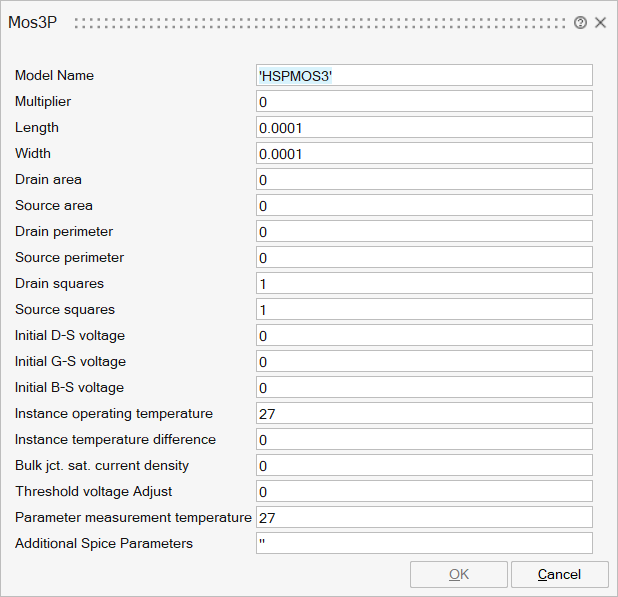
Task: Click the OK button
Action: 459,574
